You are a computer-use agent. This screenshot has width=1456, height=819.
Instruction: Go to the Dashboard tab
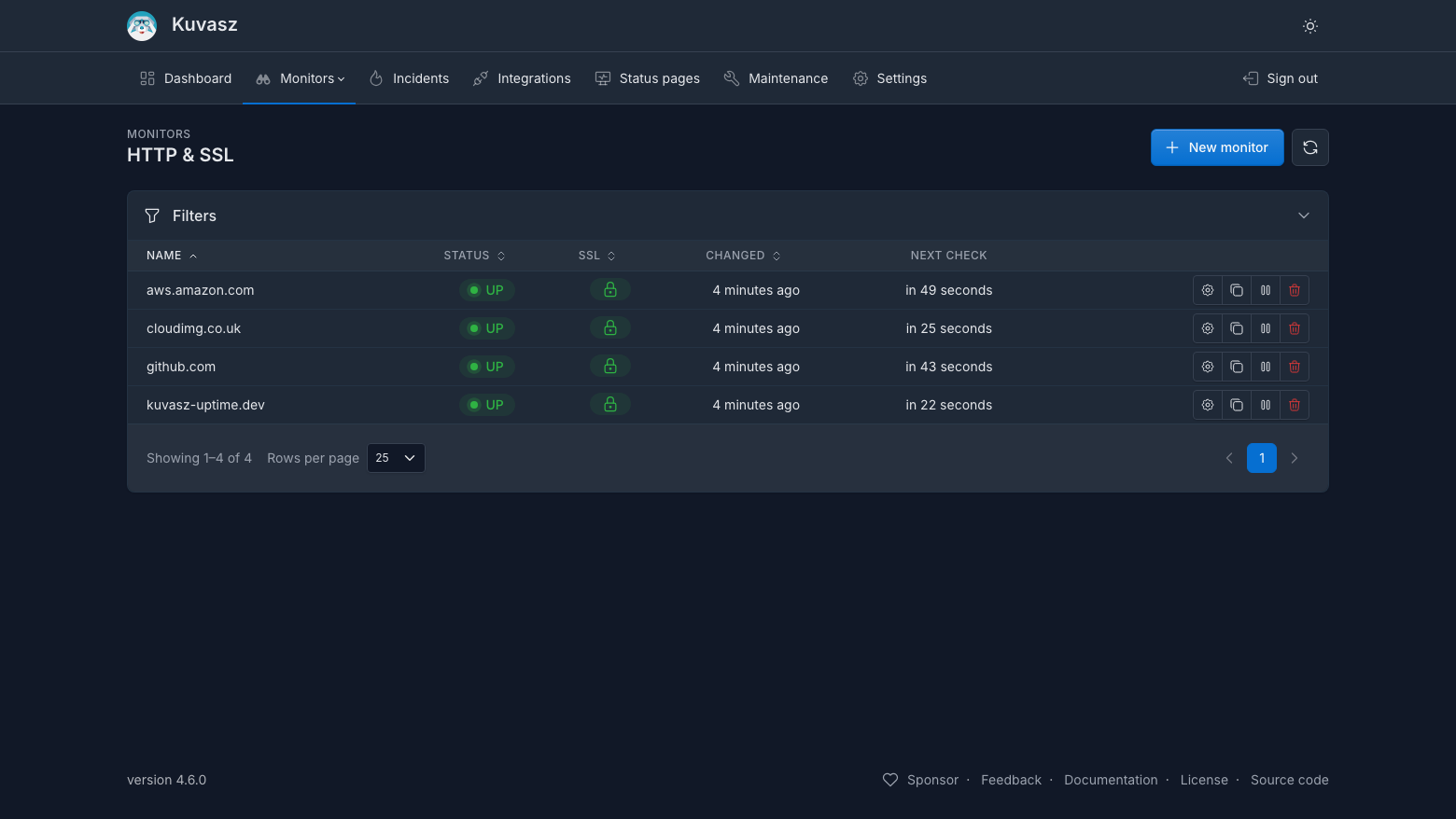(x=186, y=78)
